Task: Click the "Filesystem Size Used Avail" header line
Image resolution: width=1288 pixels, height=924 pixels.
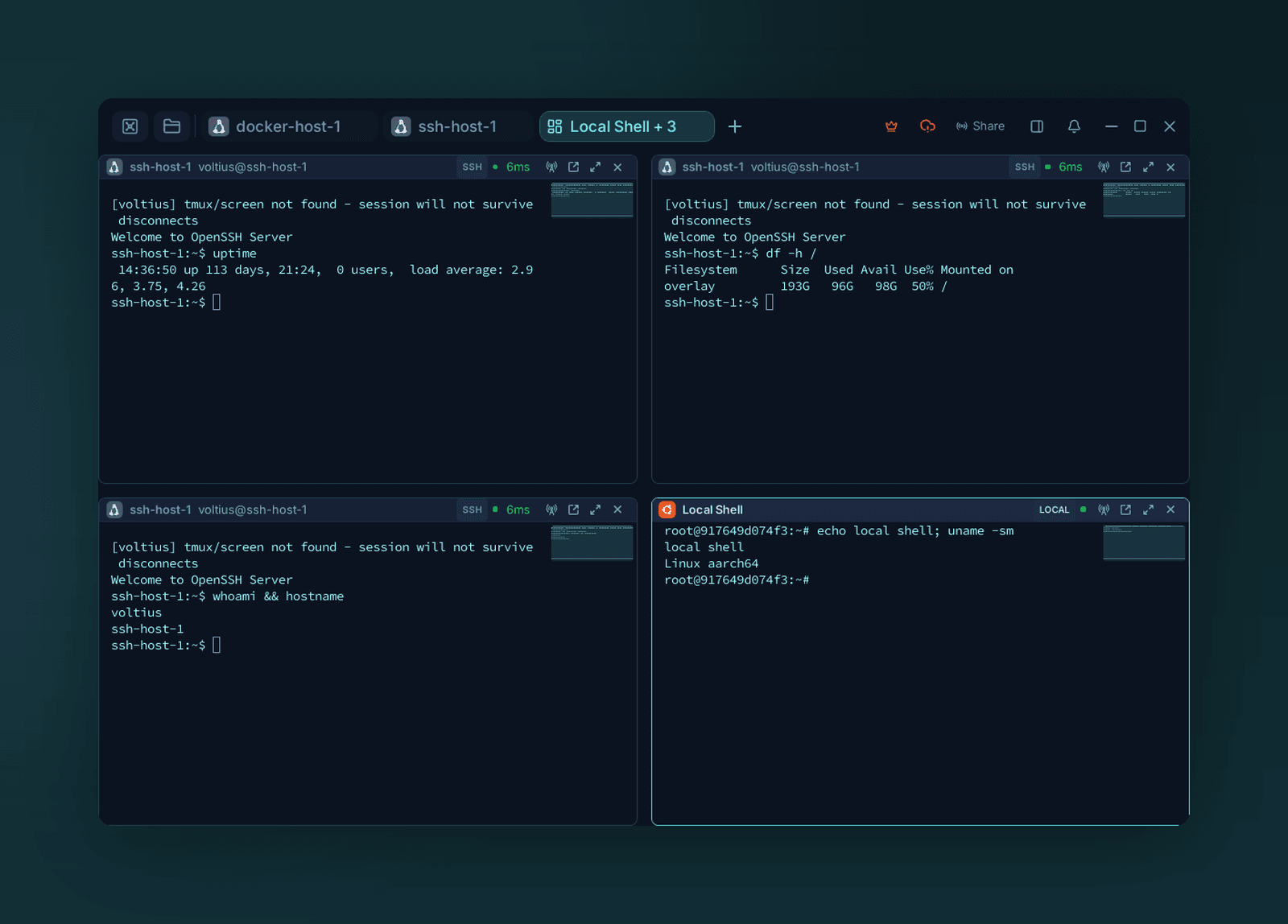Action: coord(839,270)
